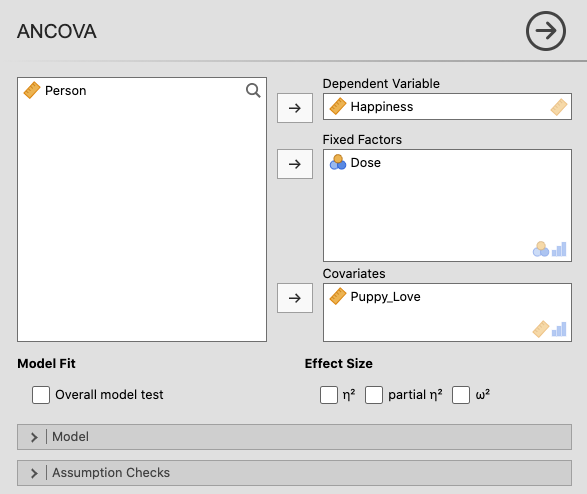The width and height of the screenshot is (587, 494).
Task: Expand the Model section
Action: (x=294, y=437)
